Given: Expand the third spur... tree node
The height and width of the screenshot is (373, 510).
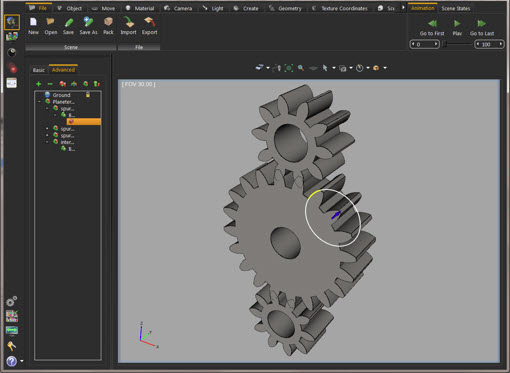Looking at the screenshot, I should coord(47,135).
